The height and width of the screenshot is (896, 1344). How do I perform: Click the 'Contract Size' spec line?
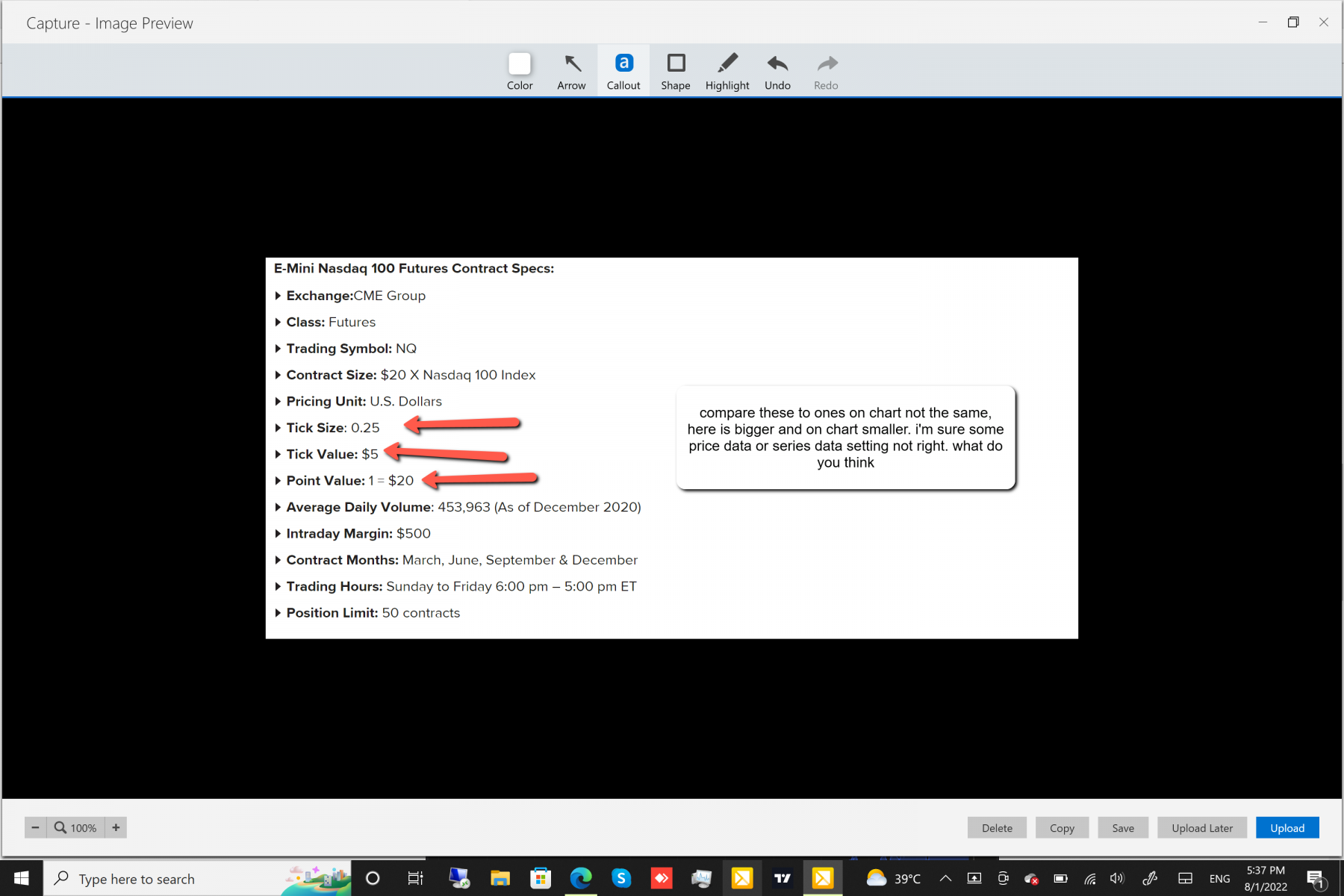point(411,375)
